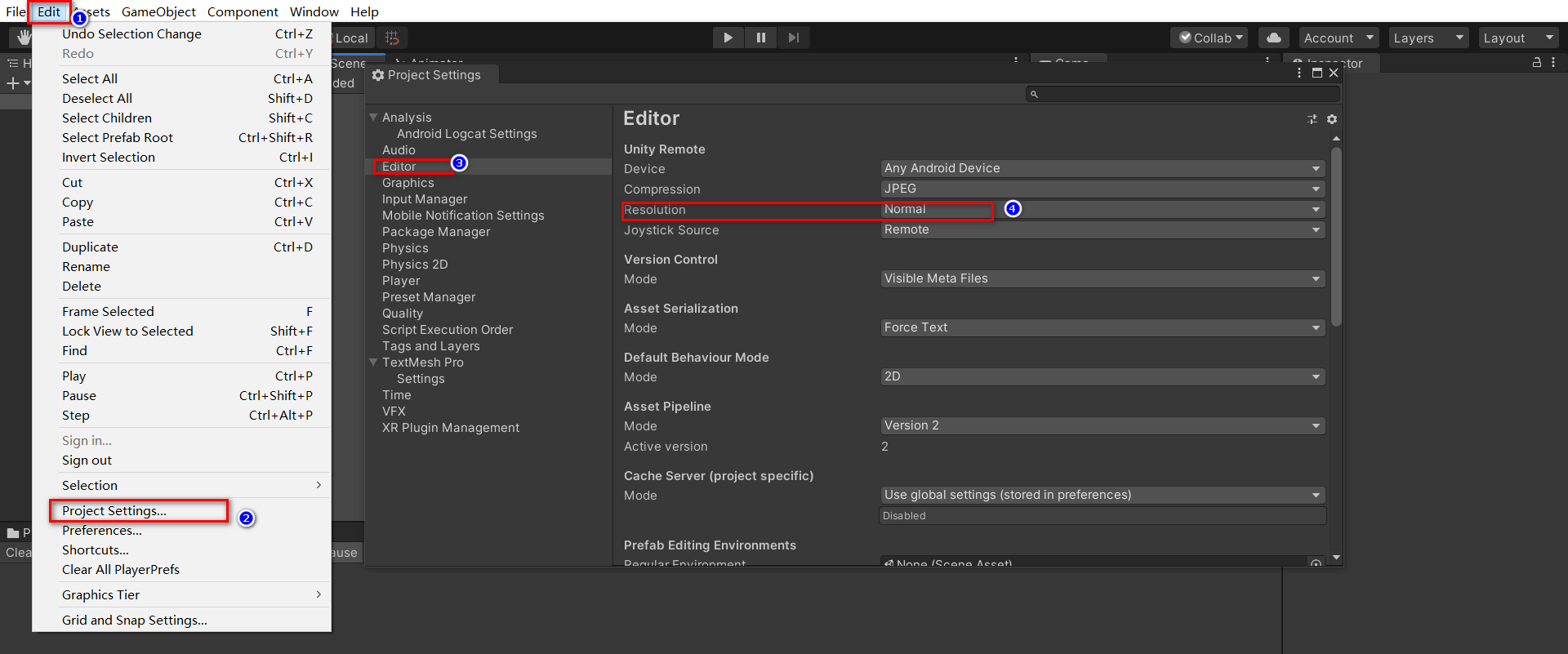Select Android Logcat Settings in the sidebar

click(466, 134)
